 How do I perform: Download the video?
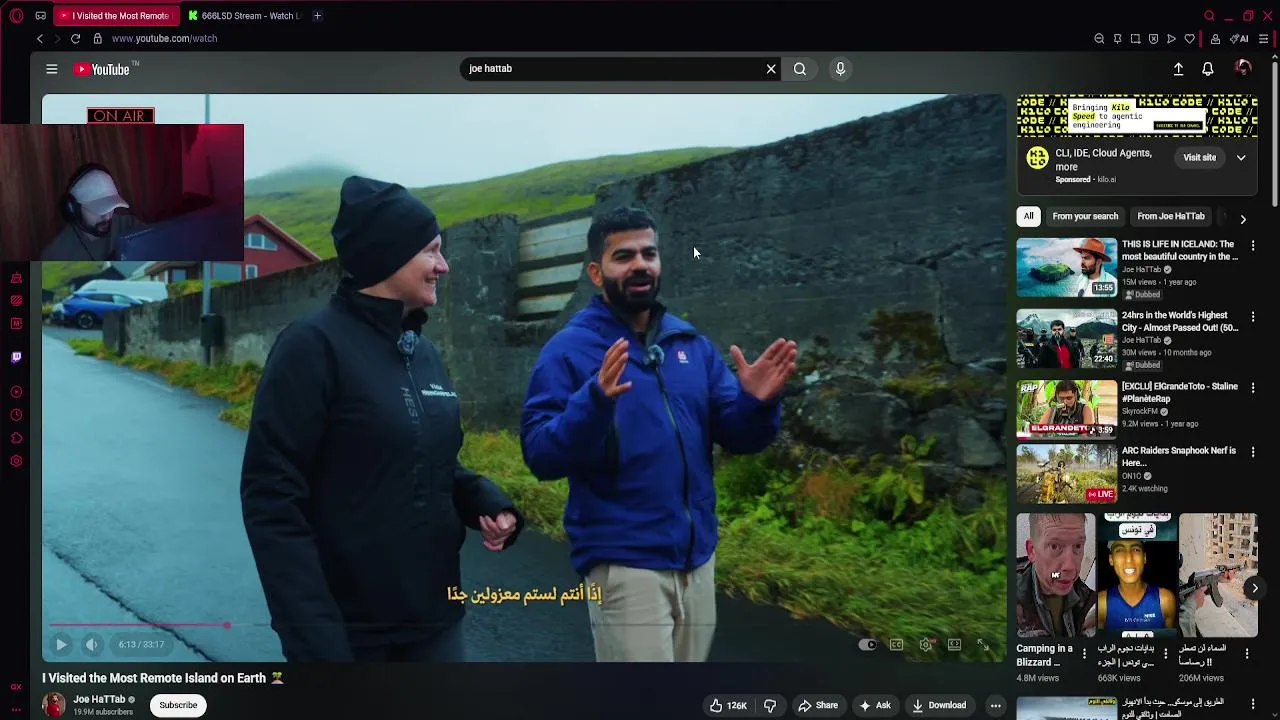click(x=939, y=706)
